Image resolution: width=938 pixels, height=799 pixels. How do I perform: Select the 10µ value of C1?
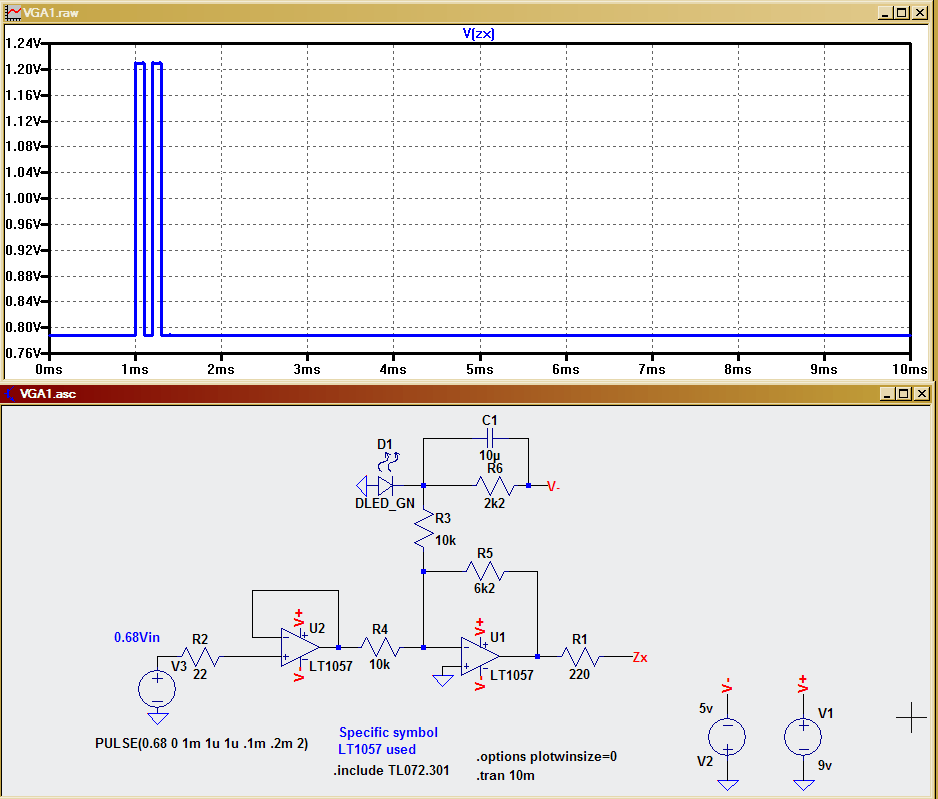(489, 456)
